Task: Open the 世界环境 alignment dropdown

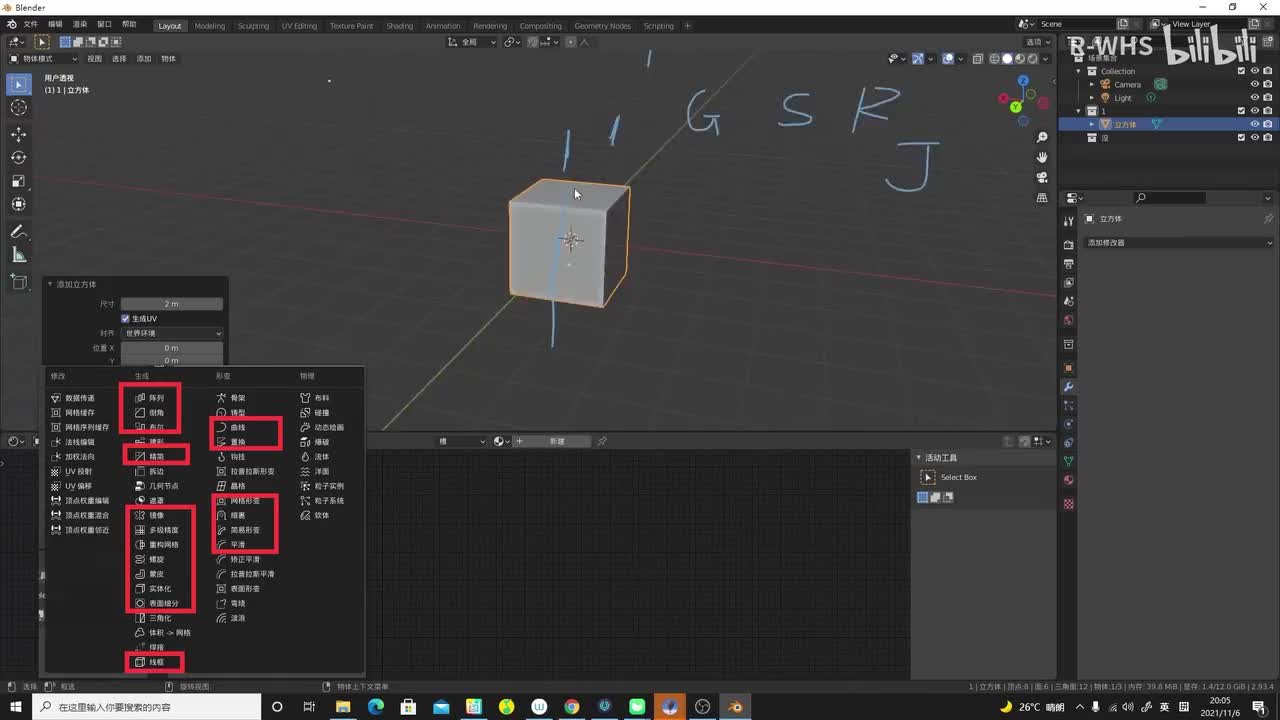Action: pos(172,333)
